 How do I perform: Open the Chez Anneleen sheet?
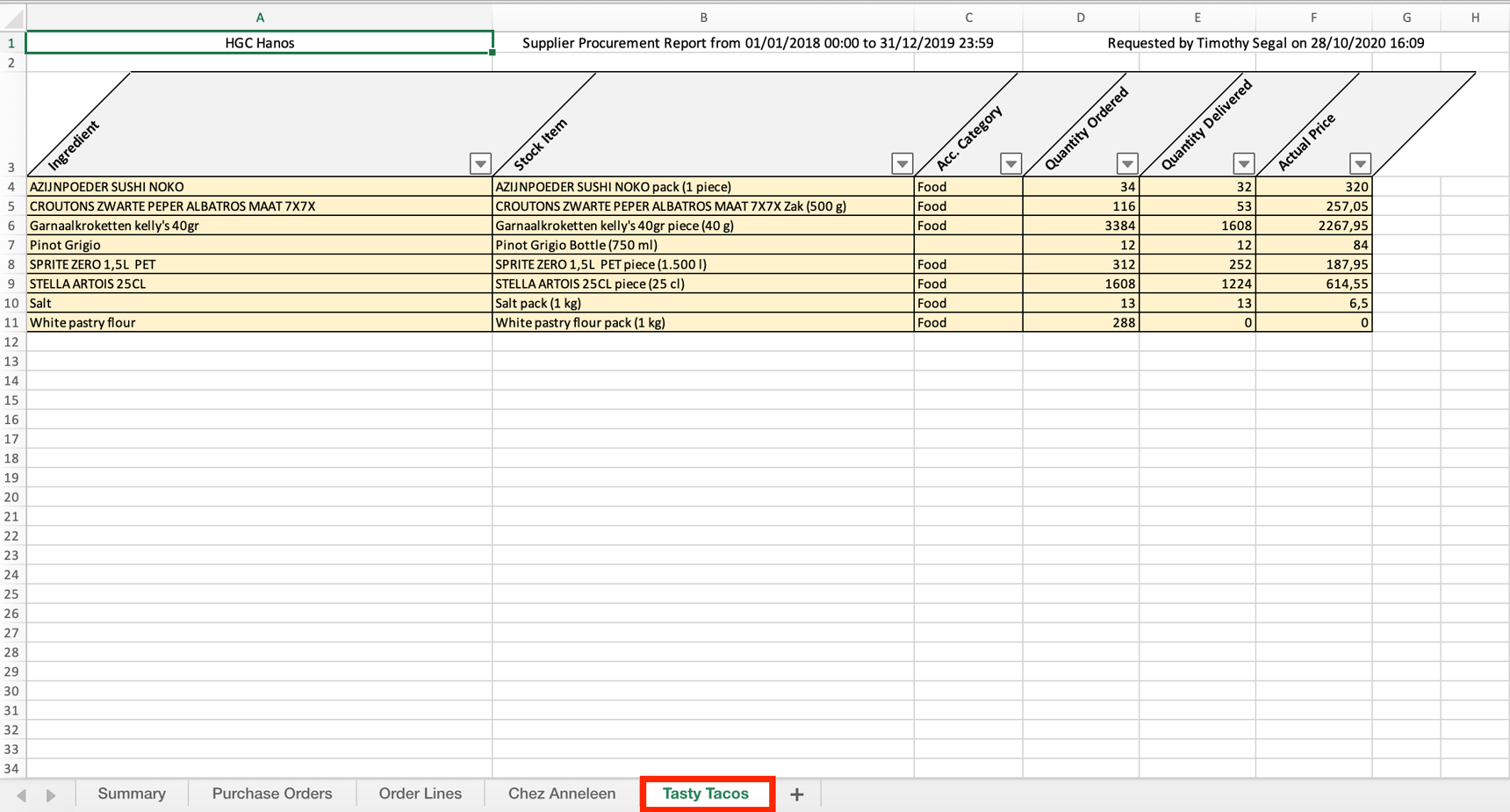coord(561,794)
